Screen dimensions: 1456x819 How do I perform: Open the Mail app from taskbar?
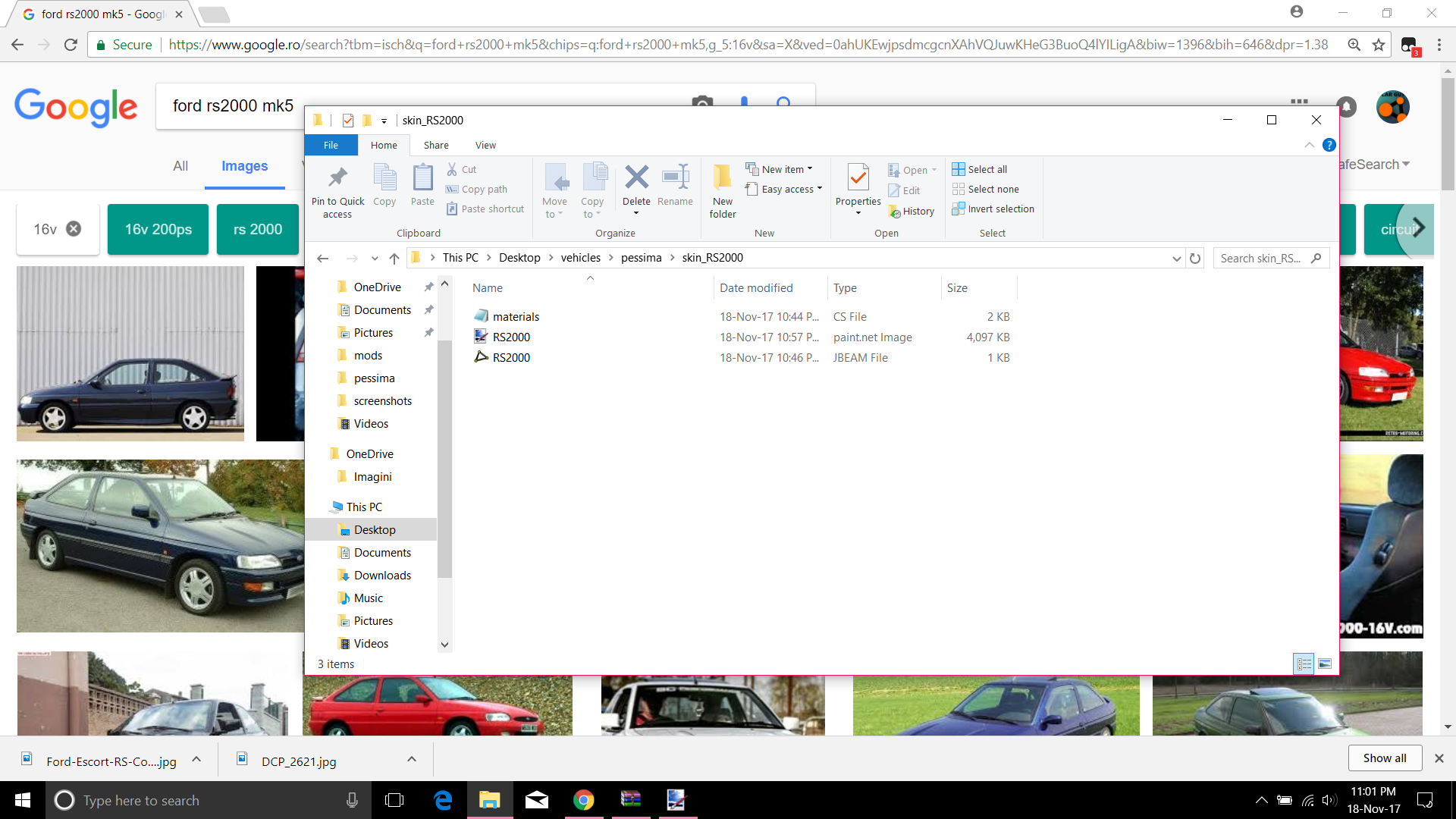(537, 800)
